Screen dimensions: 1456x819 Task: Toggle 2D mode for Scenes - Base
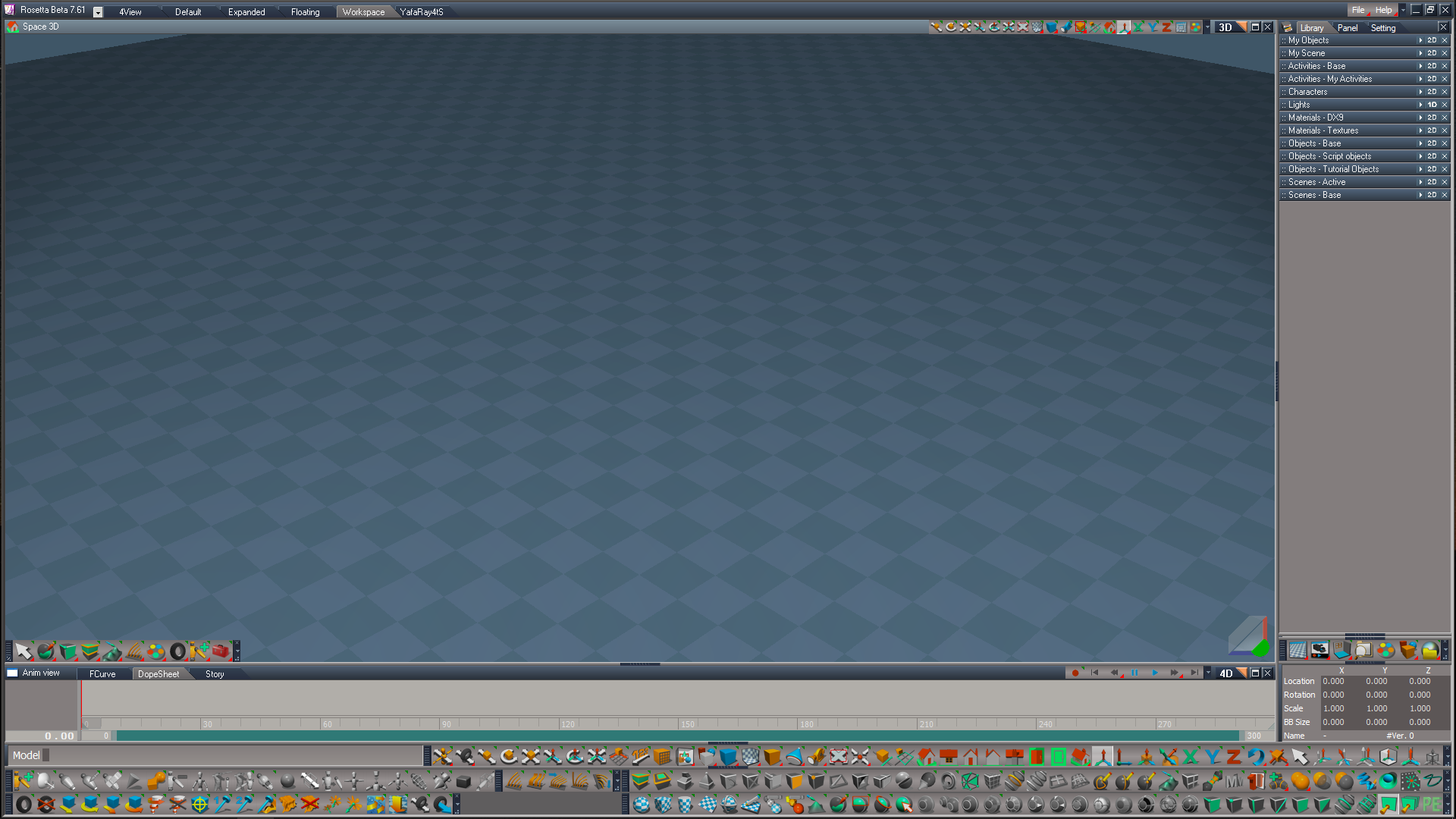tap(1432, 195)
